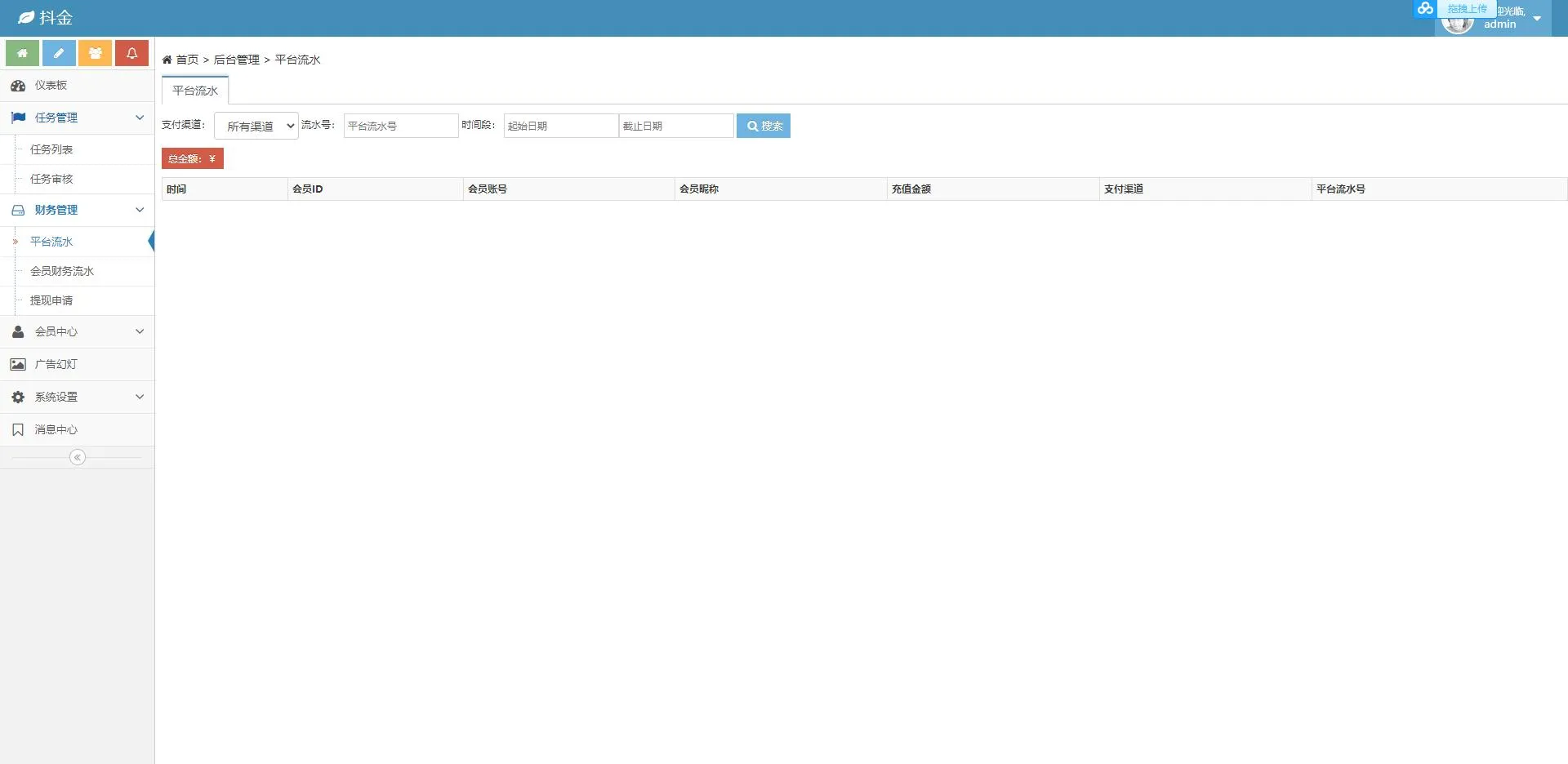Click the person icon beside 会员中心

(18, 331)
